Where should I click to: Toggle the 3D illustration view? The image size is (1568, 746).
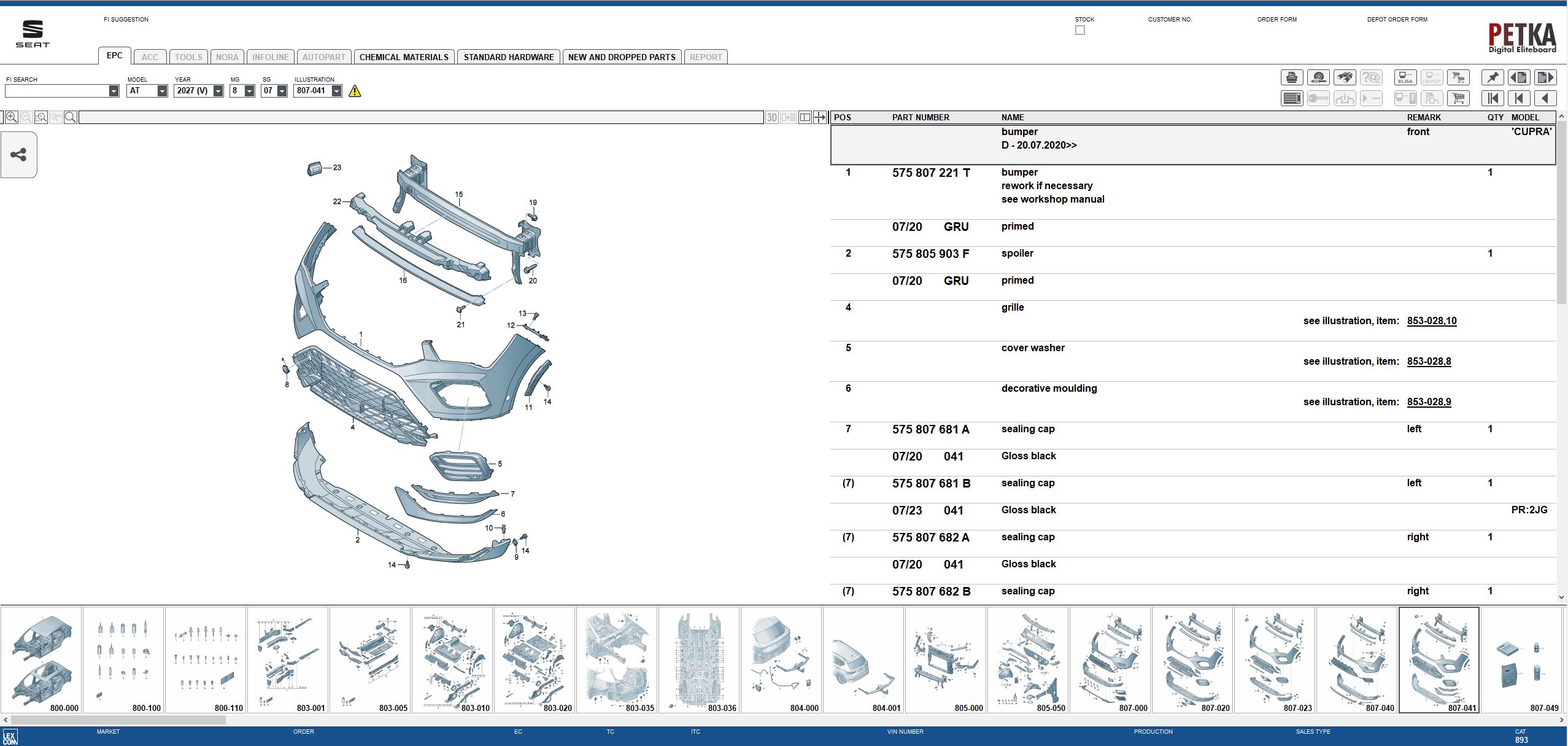(x=772, y=117)
